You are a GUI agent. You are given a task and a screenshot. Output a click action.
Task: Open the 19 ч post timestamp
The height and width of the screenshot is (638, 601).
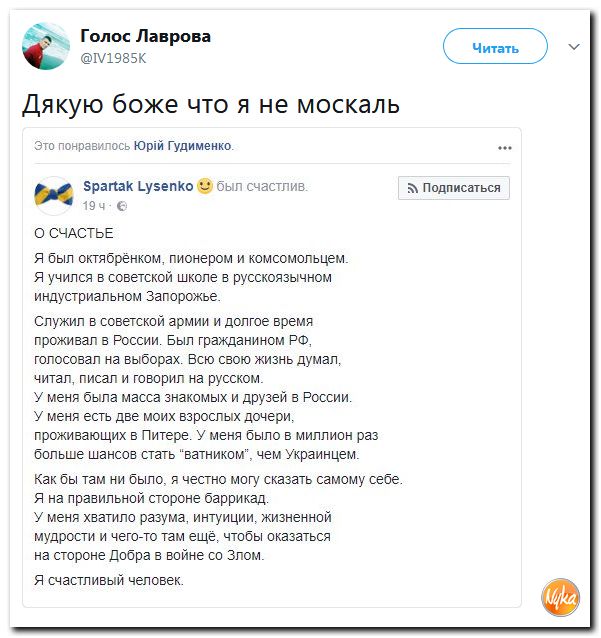pos(94,206)
